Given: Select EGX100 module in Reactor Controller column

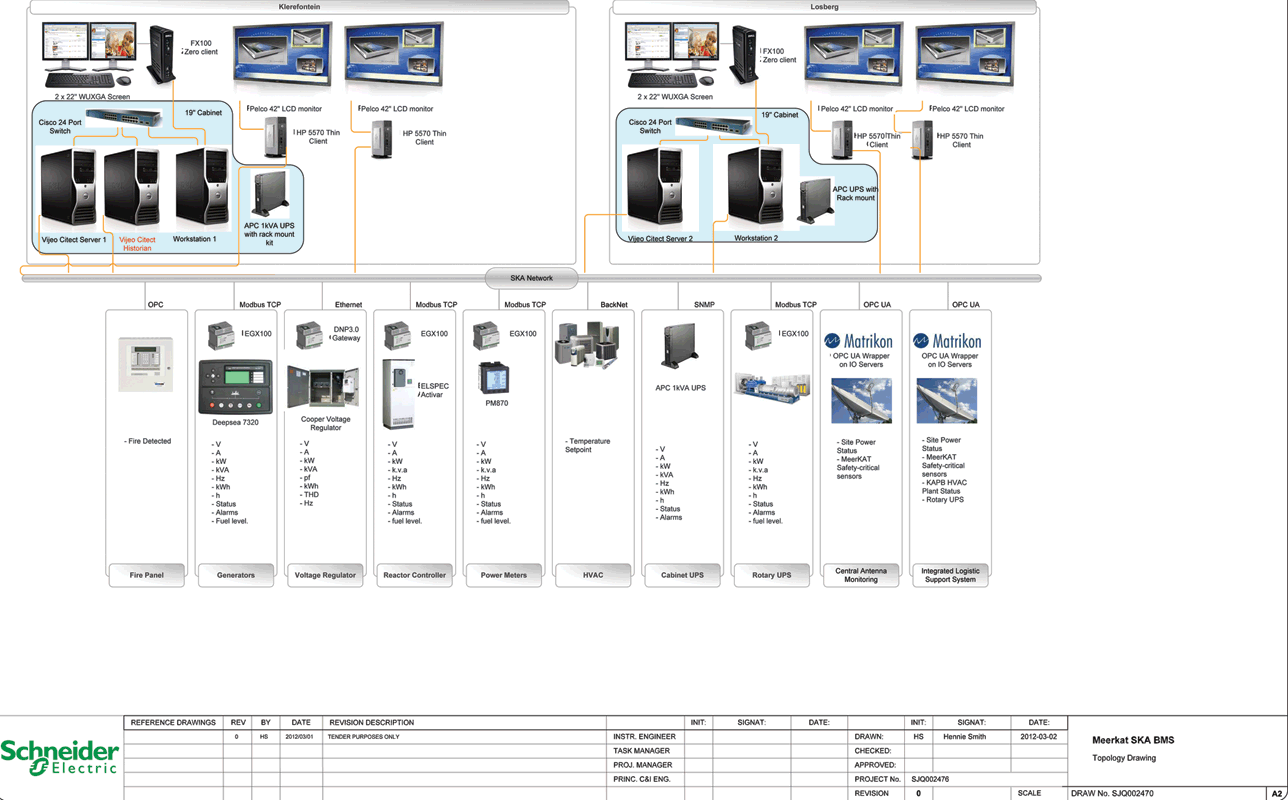Looking at the screenshot, I should tap(398, 336).
